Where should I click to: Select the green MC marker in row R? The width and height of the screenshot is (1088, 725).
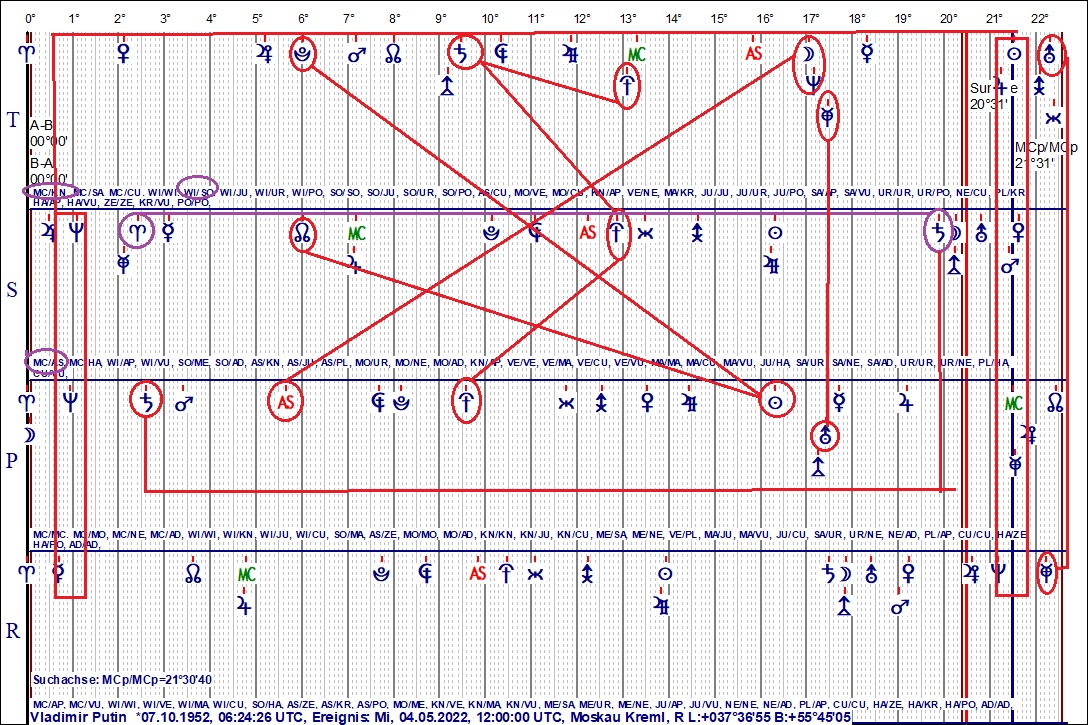(x=246, y=574)
